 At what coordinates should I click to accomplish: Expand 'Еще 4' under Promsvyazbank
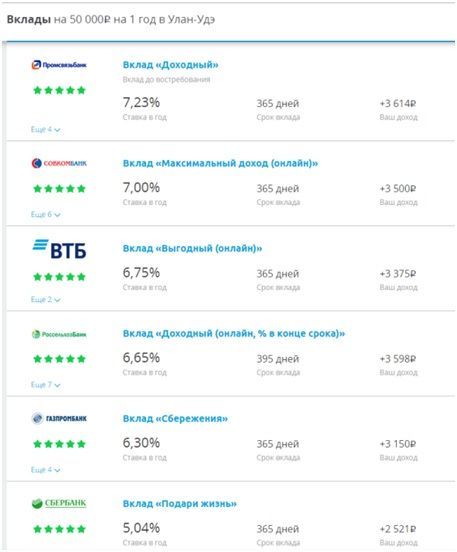(45, 130)
